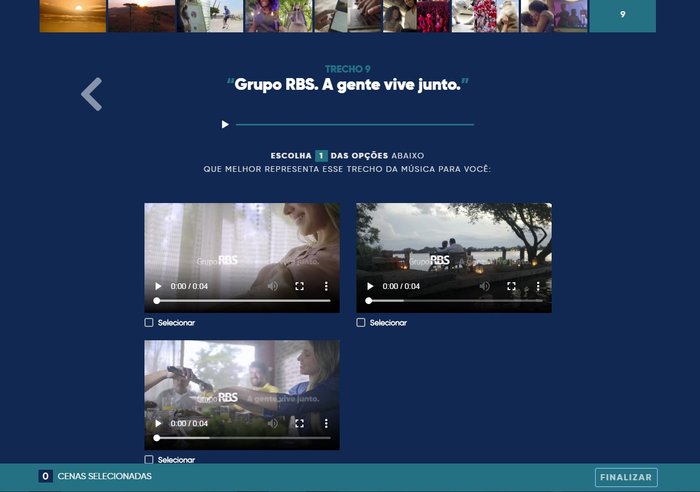This screenshot has width=700, height=492.
Task: Click the 'Trecho 9' heading
Action: (x=348, y=69)
